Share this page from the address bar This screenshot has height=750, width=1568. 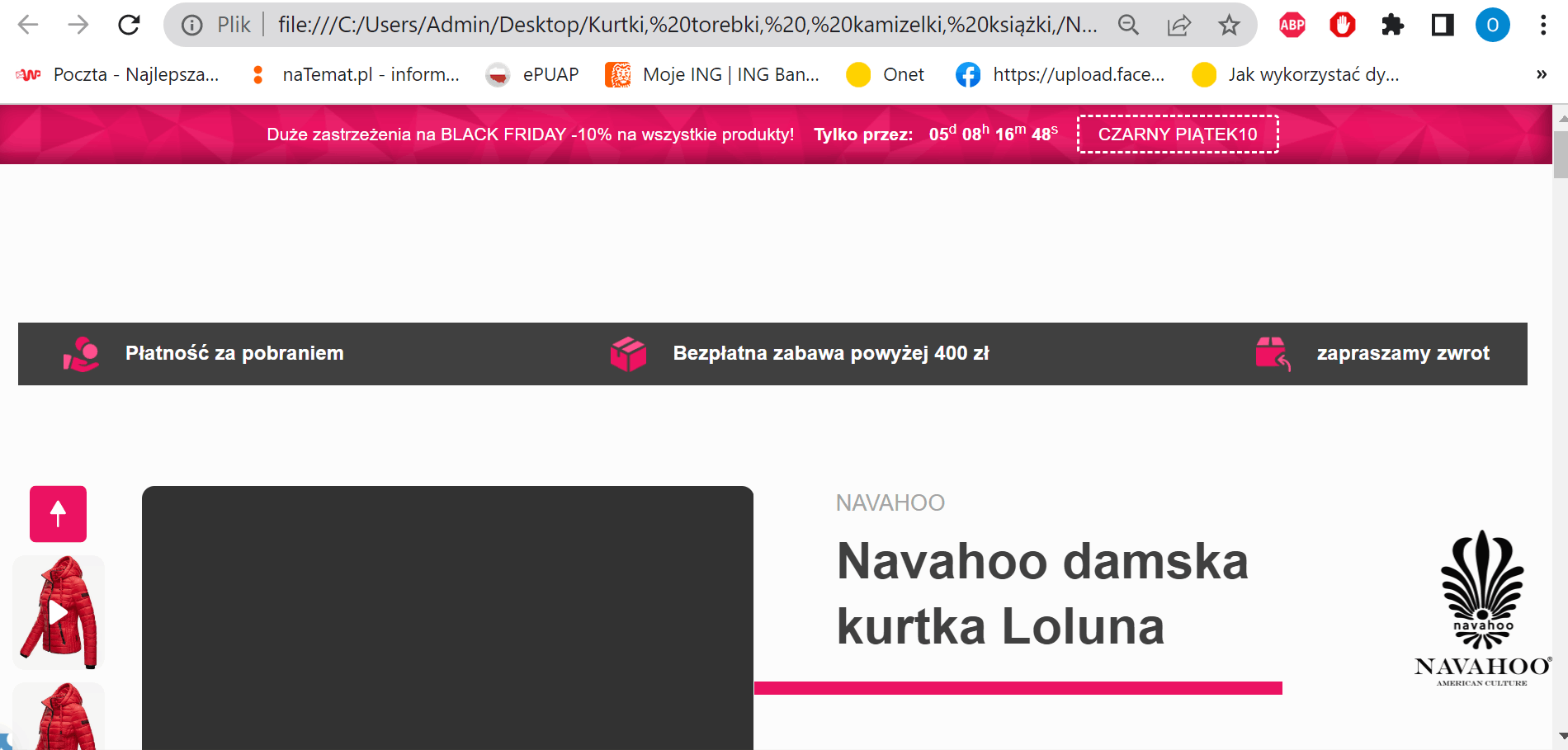(1179, 26)
